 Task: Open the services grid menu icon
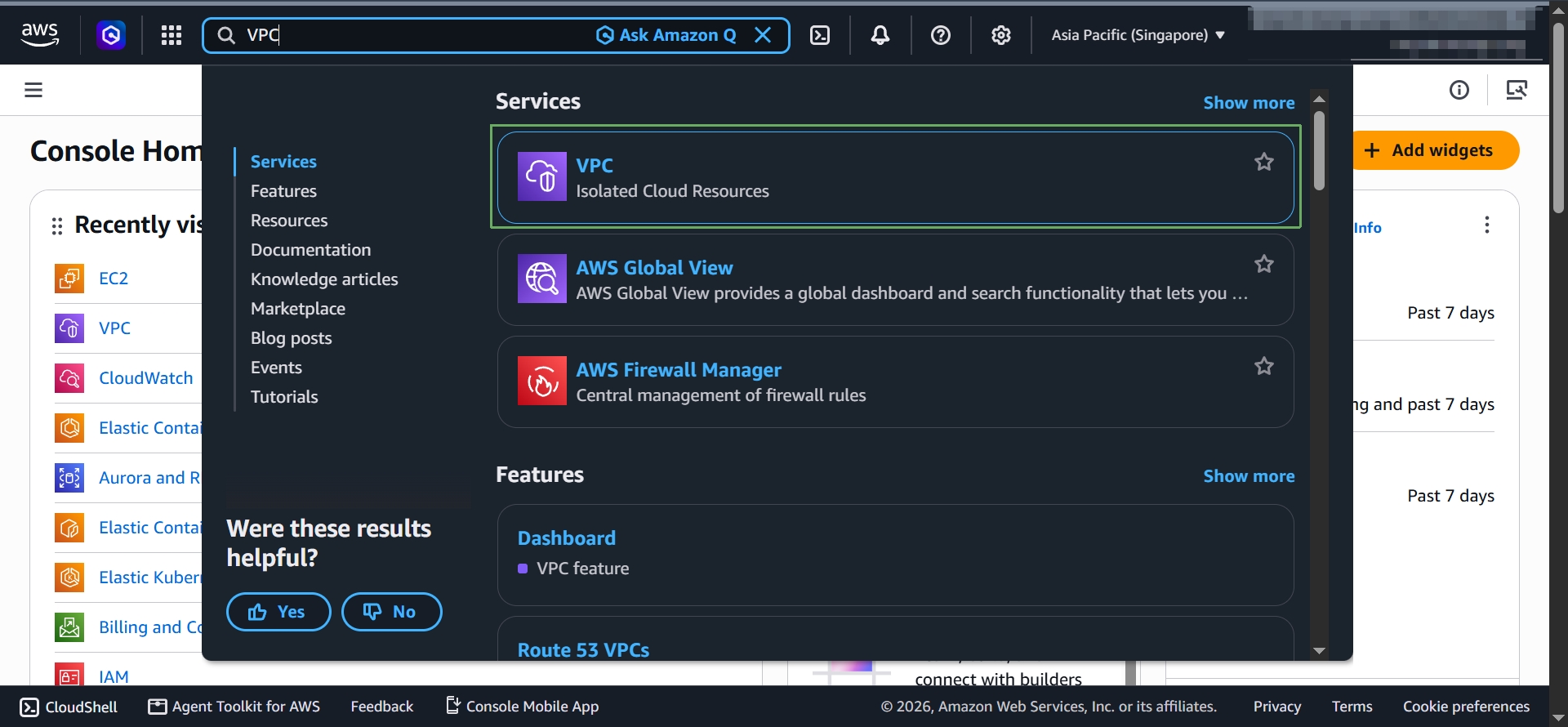pos(171,34)
